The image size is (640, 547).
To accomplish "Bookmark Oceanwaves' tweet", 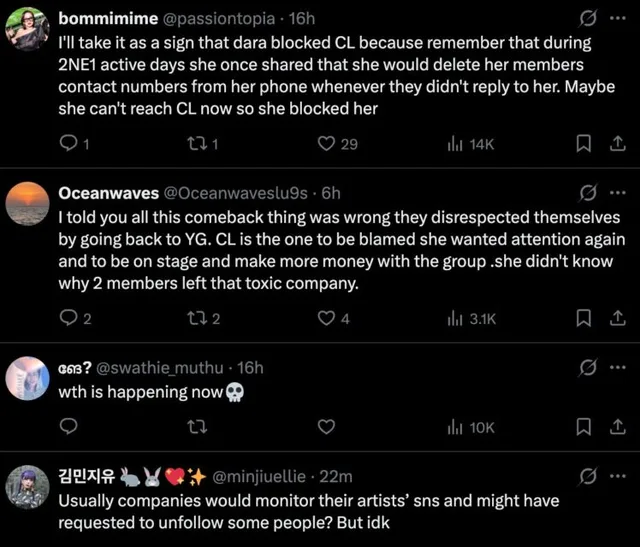I will coord(583,318).
